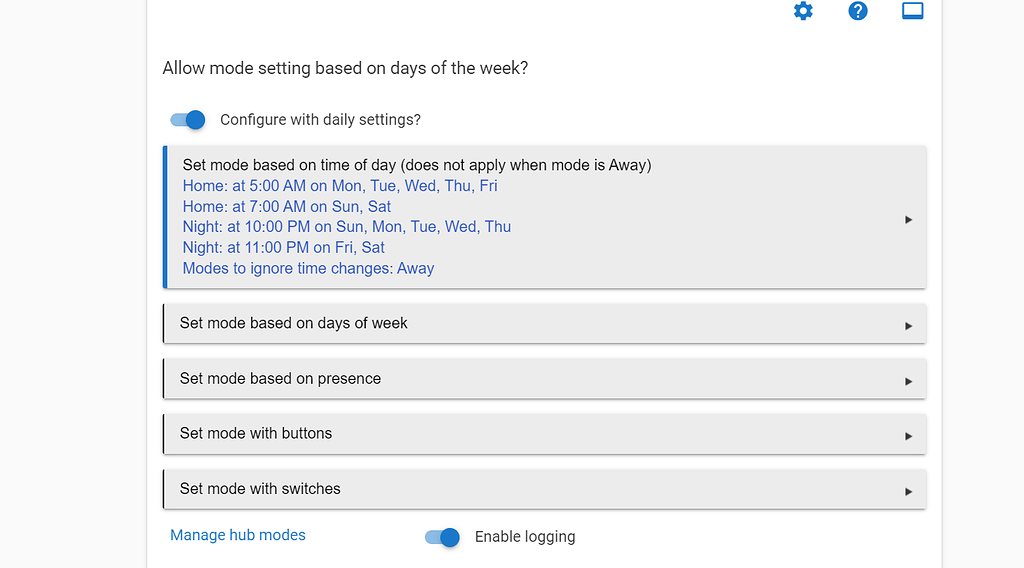The width and height of the screenshot is (1024, 568).
Task: Expand Set mode based on presence
Action: pos(545,379)
